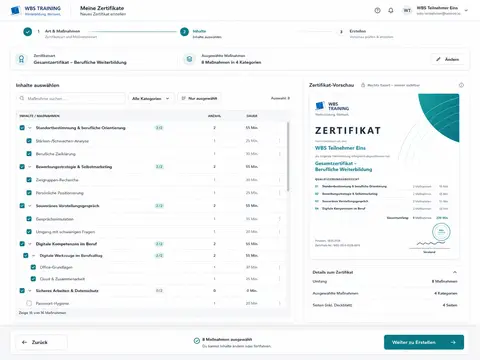Open row menu for Cloud & Zusammenarbeit
Viewport: 480px width, 360px height.
tap(279, 279)
